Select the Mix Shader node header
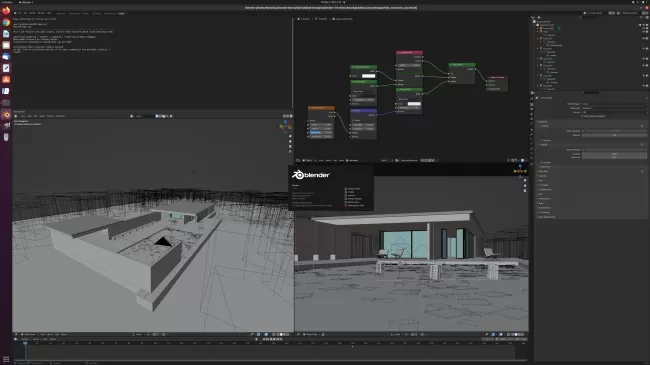Screen dimensions: 650x365 462,65
